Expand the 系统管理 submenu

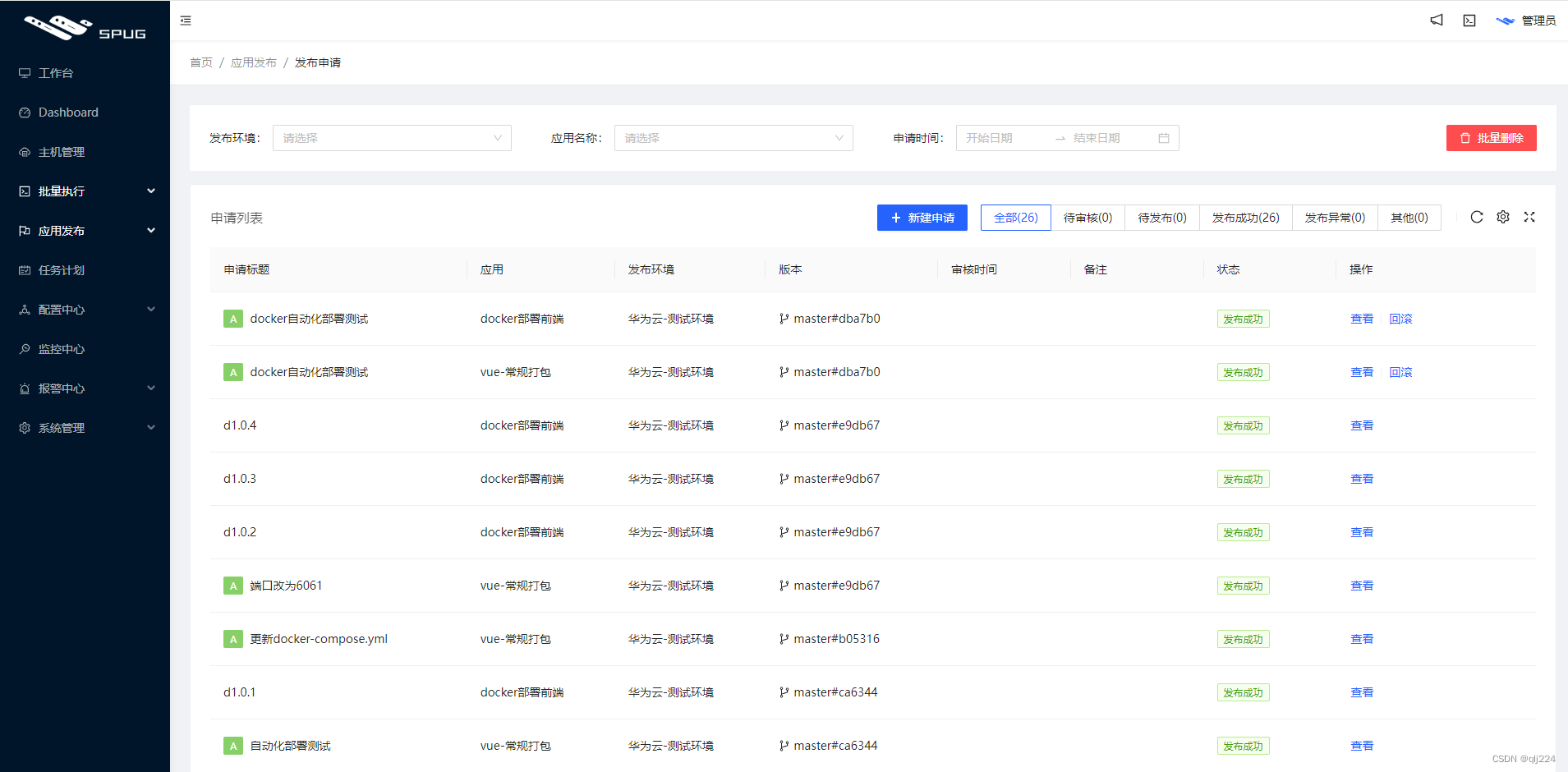(85, 428)
